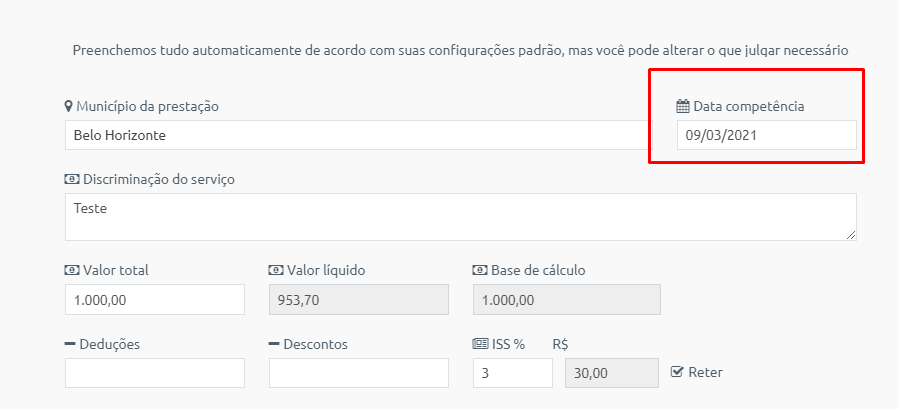This screenshot has height=409, width=898.
Task: Click the empty Descontos input field
Action: (x=359, y=373)
